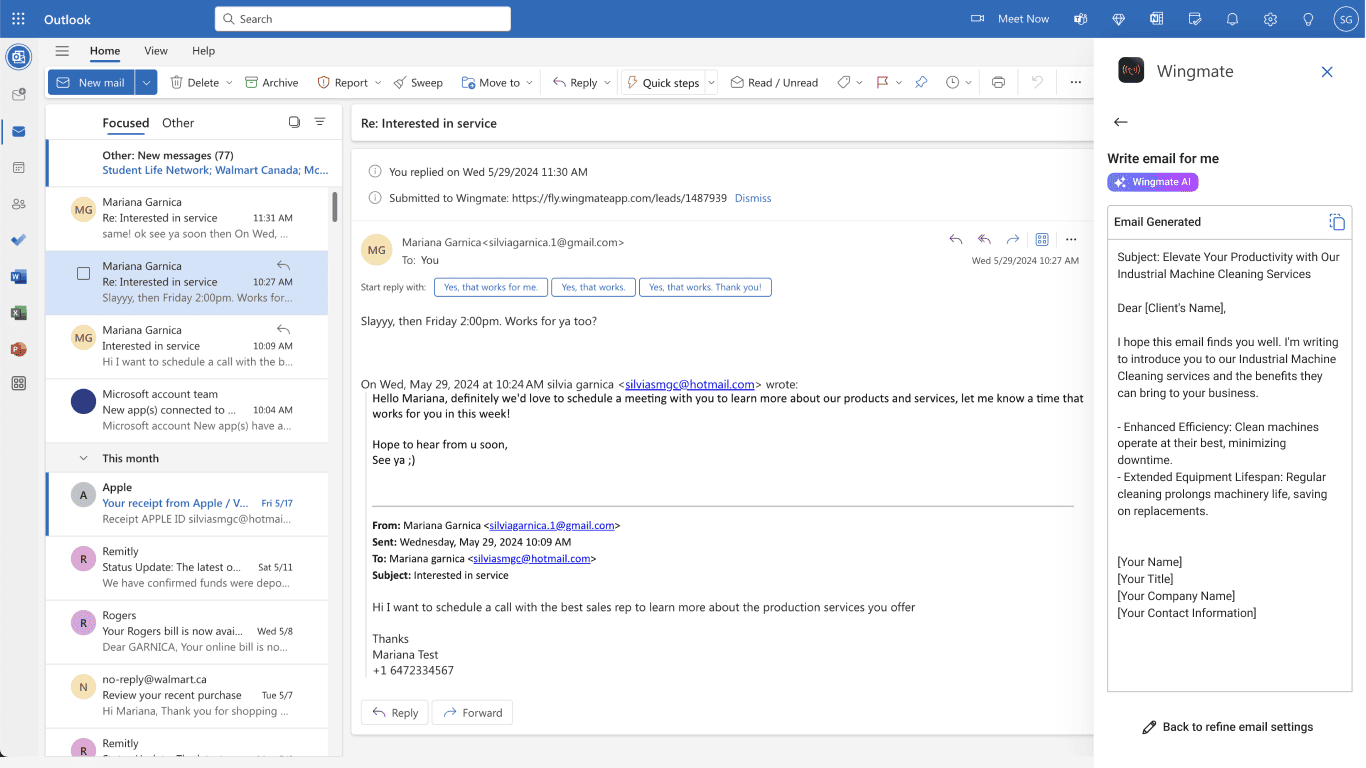The image size is (1366, 768).
Task: Expand Report options dropdown
Action: click(x=378, y=83)
